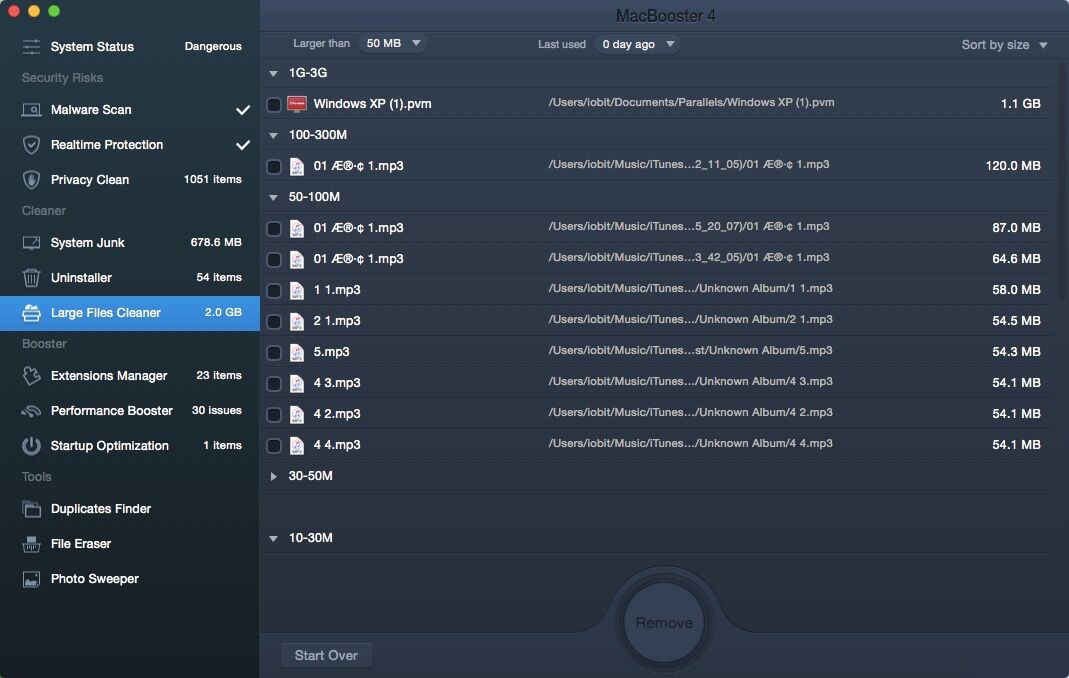Click the 120.0 MB mp3 file icon
The image size is (1069, 678).
click(297, 166)
